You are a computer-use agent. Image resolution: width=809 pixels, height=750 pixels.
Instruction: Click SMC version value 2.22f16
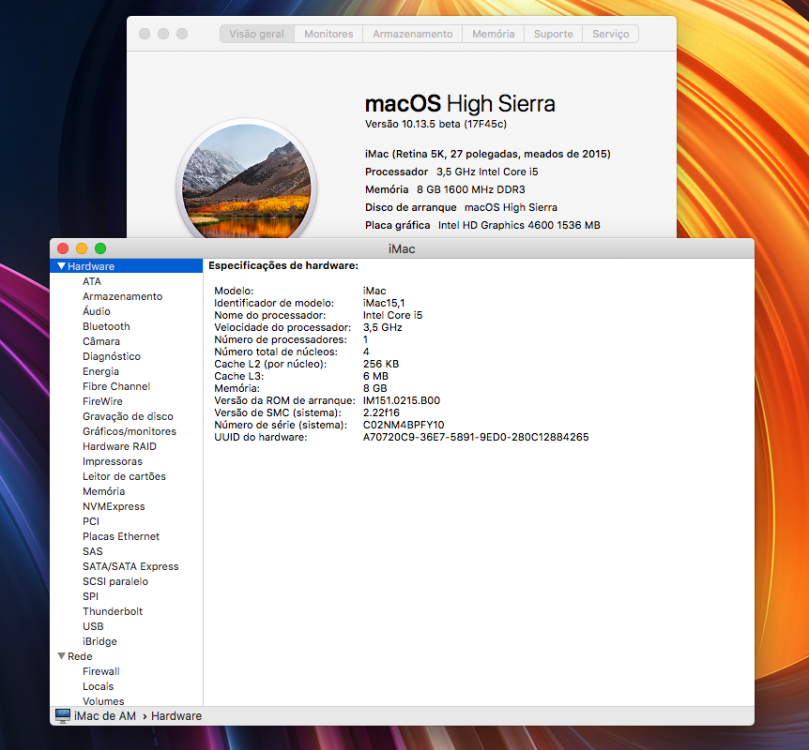click(x=381, y=413)
